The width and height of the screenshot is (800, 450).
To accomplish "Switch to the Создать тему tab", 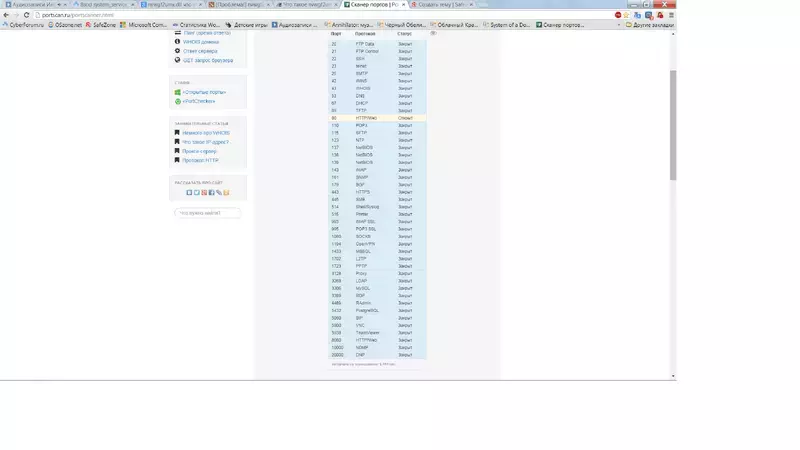I will [442, 5].
